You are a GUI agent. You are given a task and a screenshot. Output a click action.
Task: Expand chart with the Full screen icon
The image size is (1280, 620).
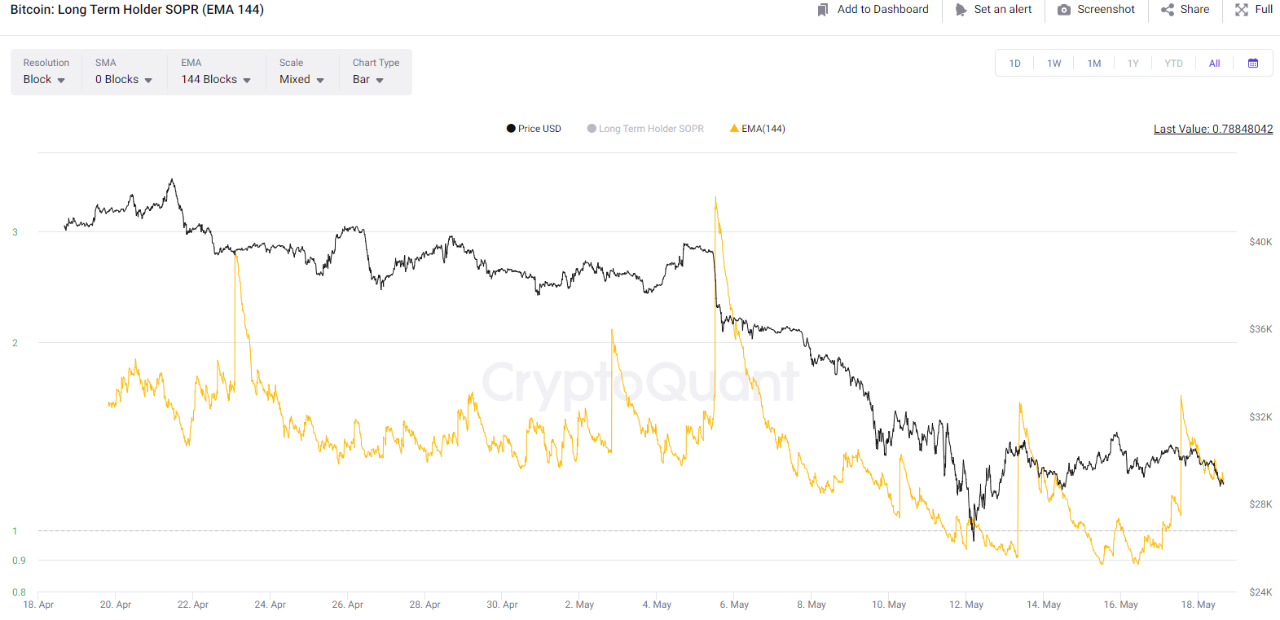click(1241, 10)
